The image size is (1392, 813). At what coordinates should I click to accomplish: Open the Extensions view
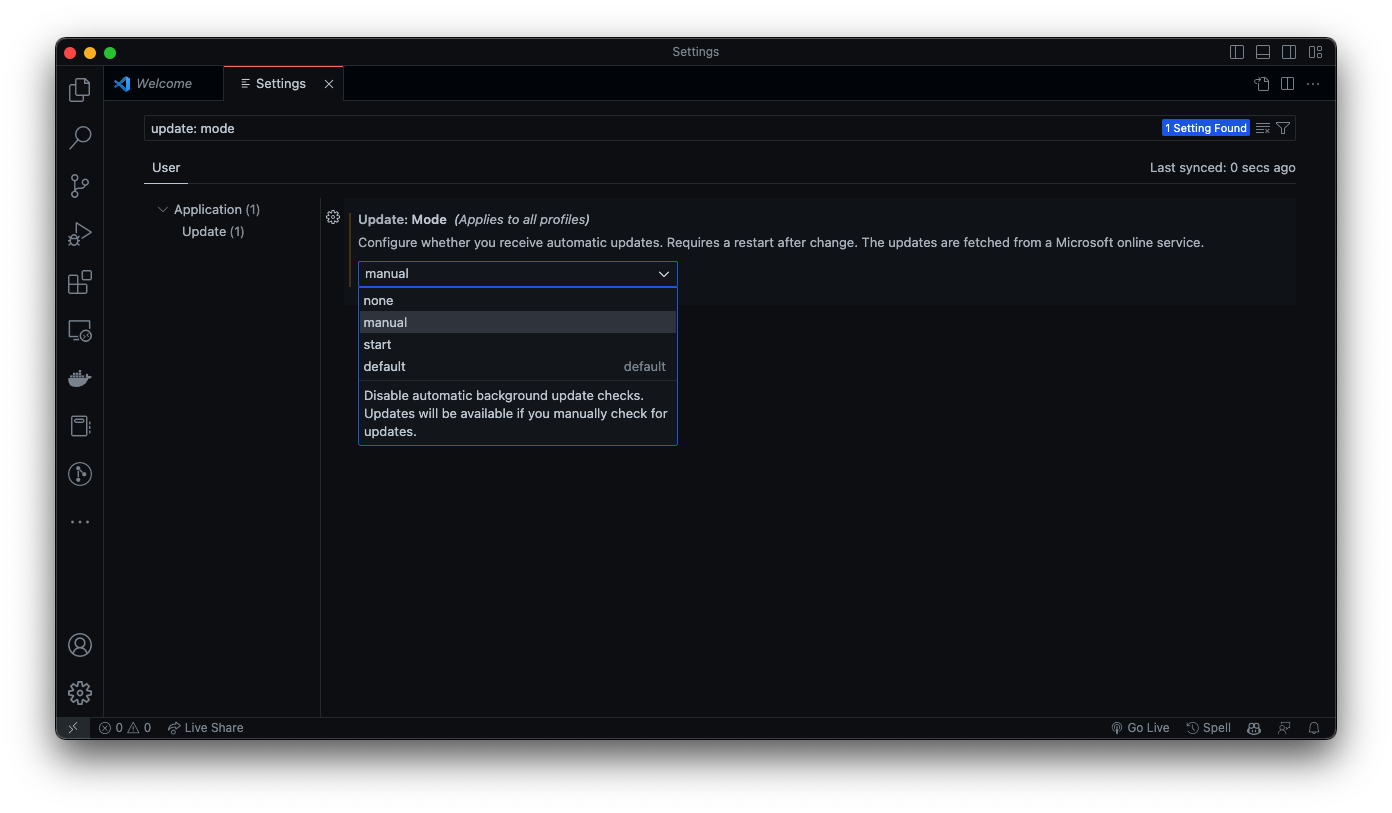click(79, 282)
